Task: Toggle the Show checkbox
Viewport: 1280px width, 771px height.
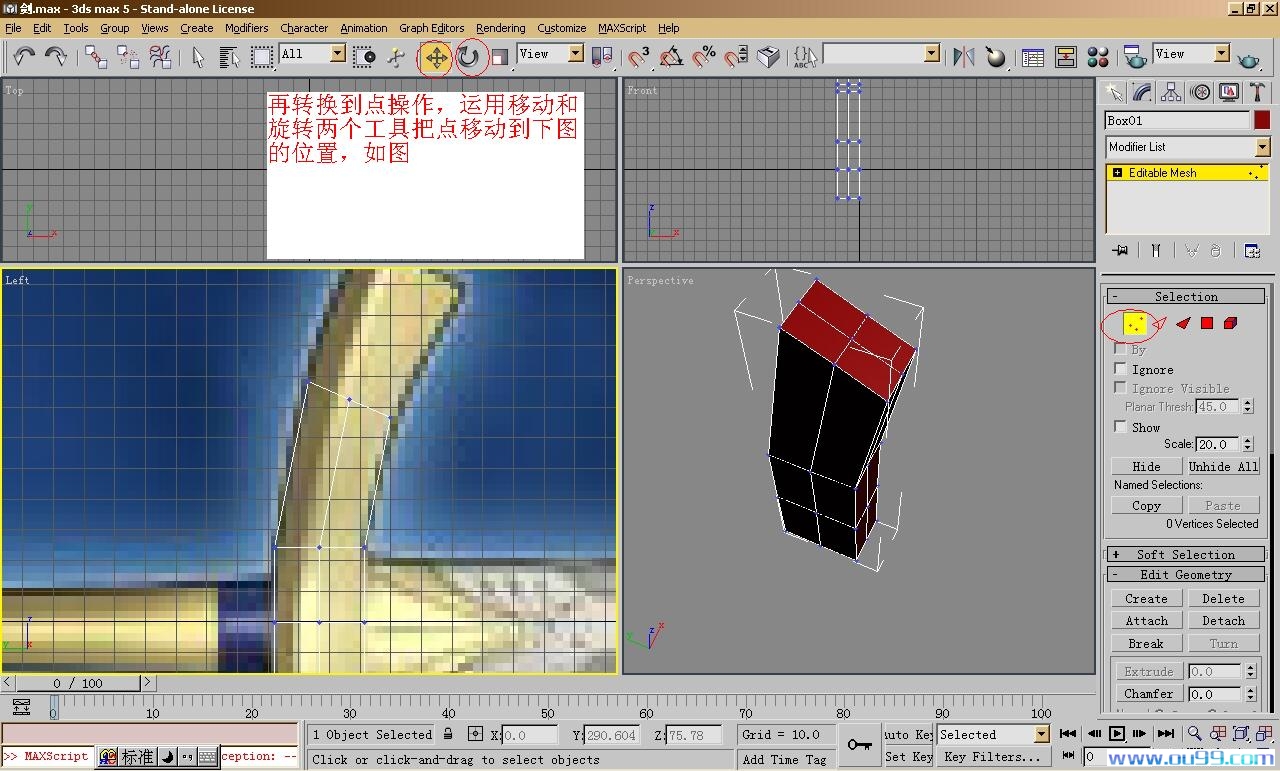Action: [x=1121, y=427]
